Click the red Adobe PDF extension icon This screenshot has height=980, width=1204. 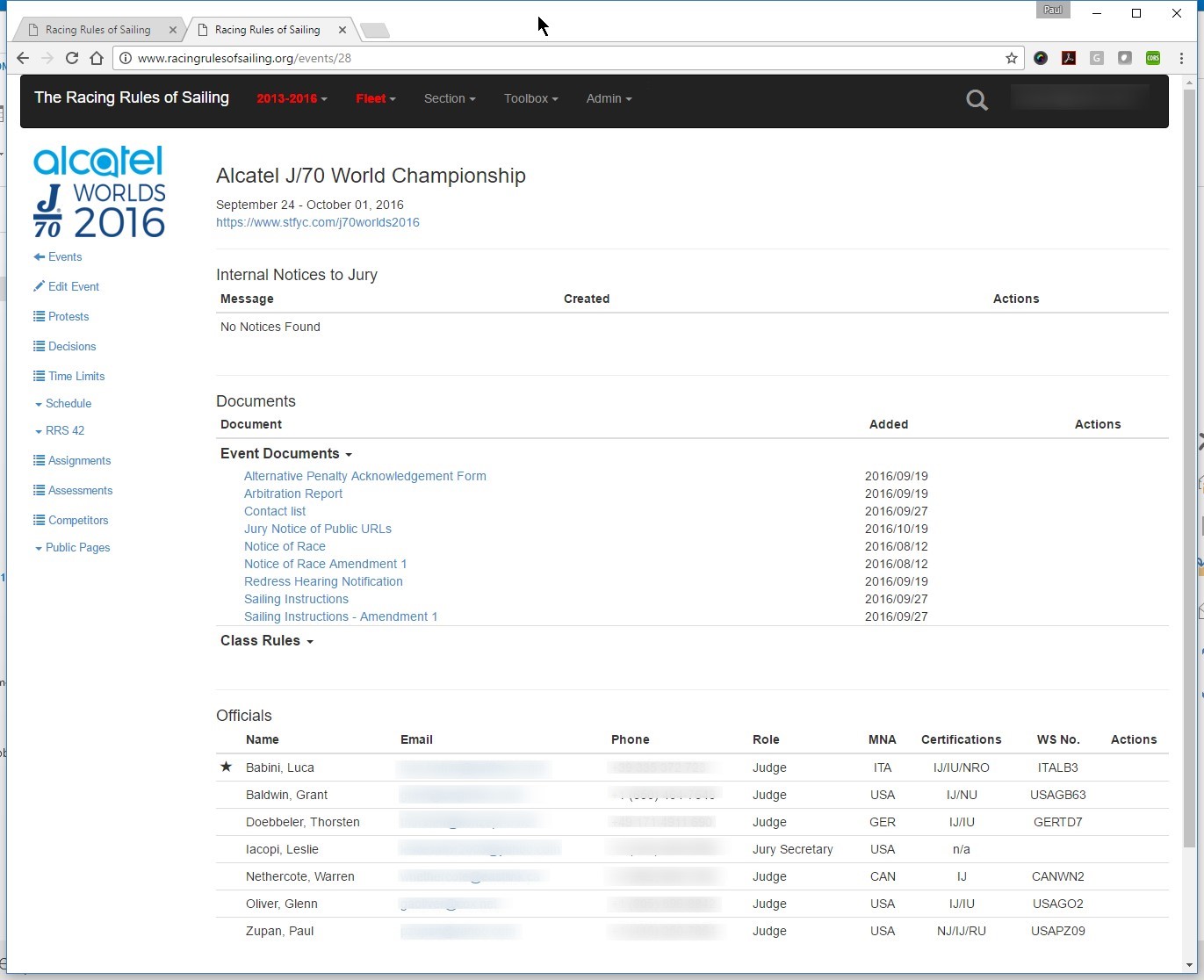coord(1069,58)
